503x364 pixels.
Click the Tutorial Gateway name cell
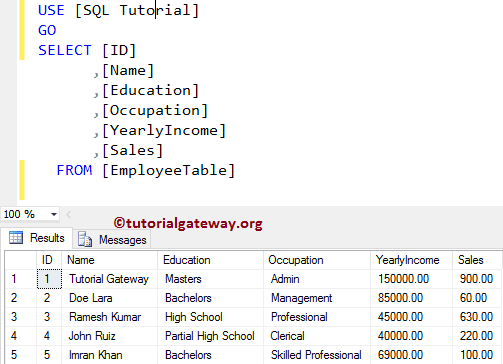coord(109,279)
